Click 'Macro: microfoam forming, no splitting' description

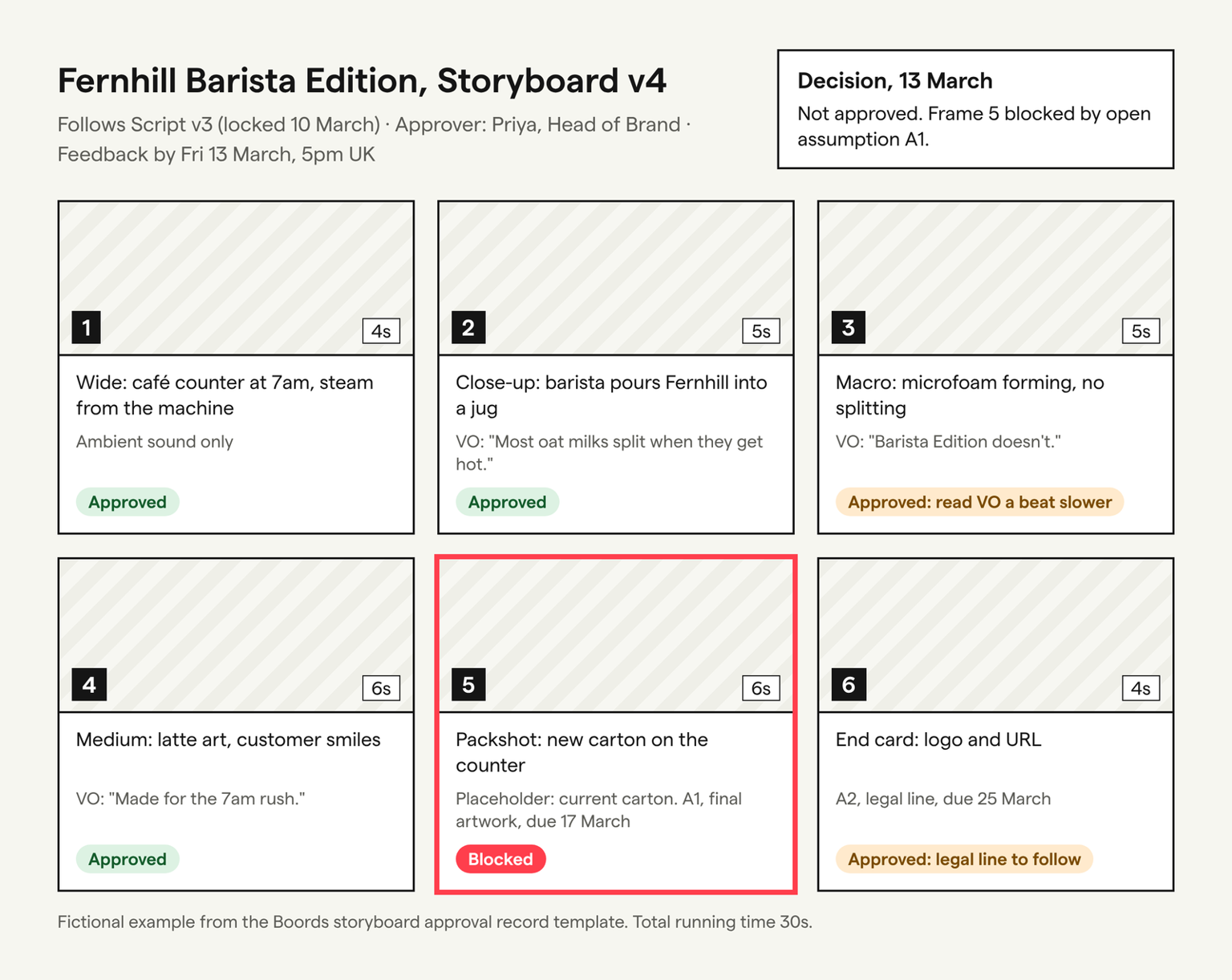(x=970, y=395)
